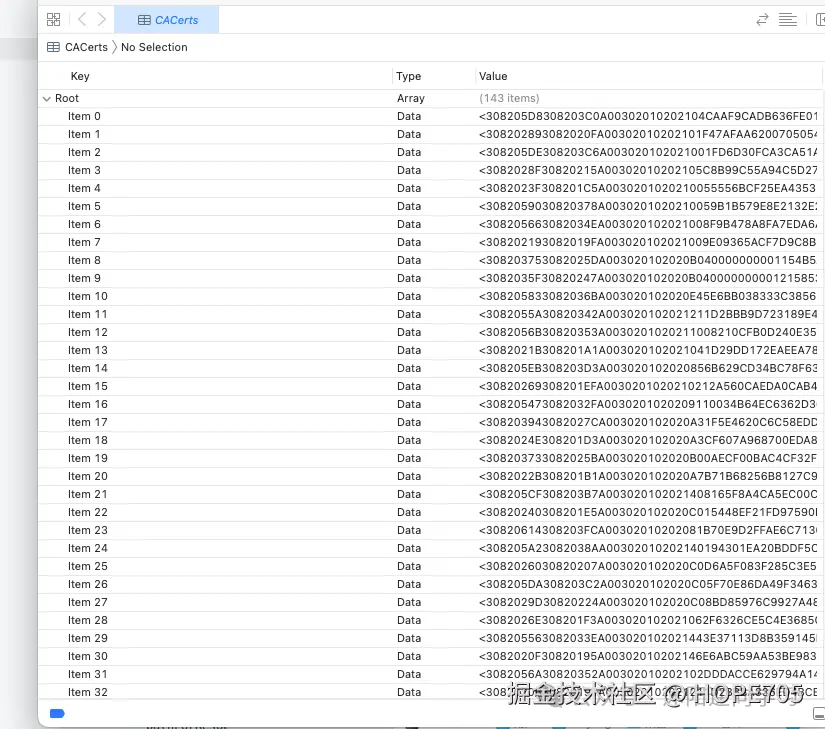
Task: Click the Data type cell of Item 21
Action: click(x=409, y=494)
